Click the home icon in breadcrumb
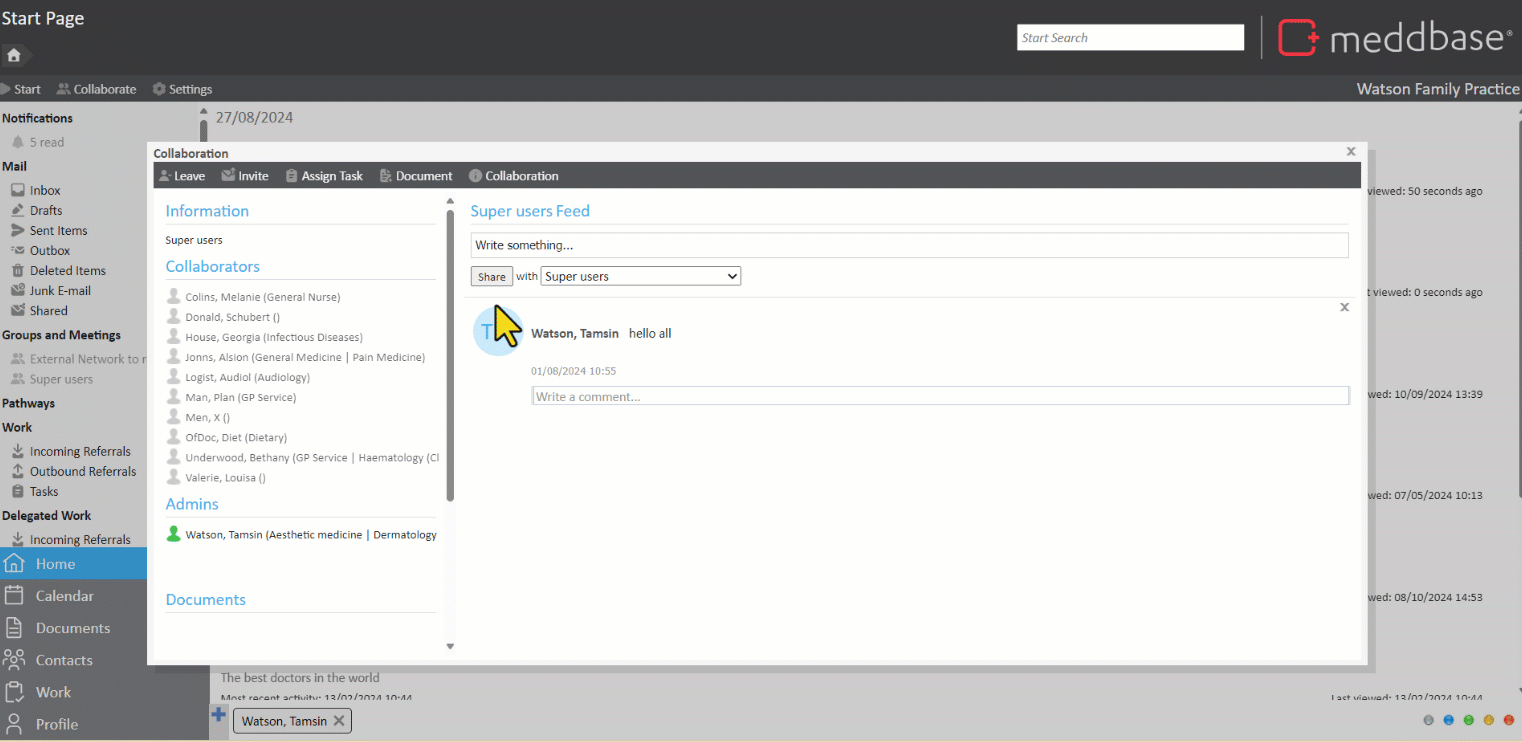The width and height of the screenshot is (1522, 742). [x=14, y=55]
